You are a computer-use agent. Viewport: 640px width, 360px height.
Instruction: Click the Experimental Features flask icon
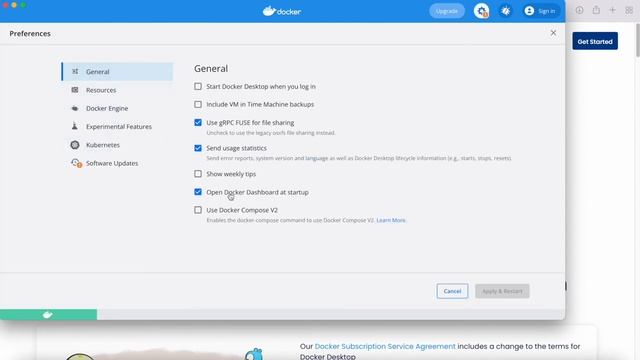75,126
